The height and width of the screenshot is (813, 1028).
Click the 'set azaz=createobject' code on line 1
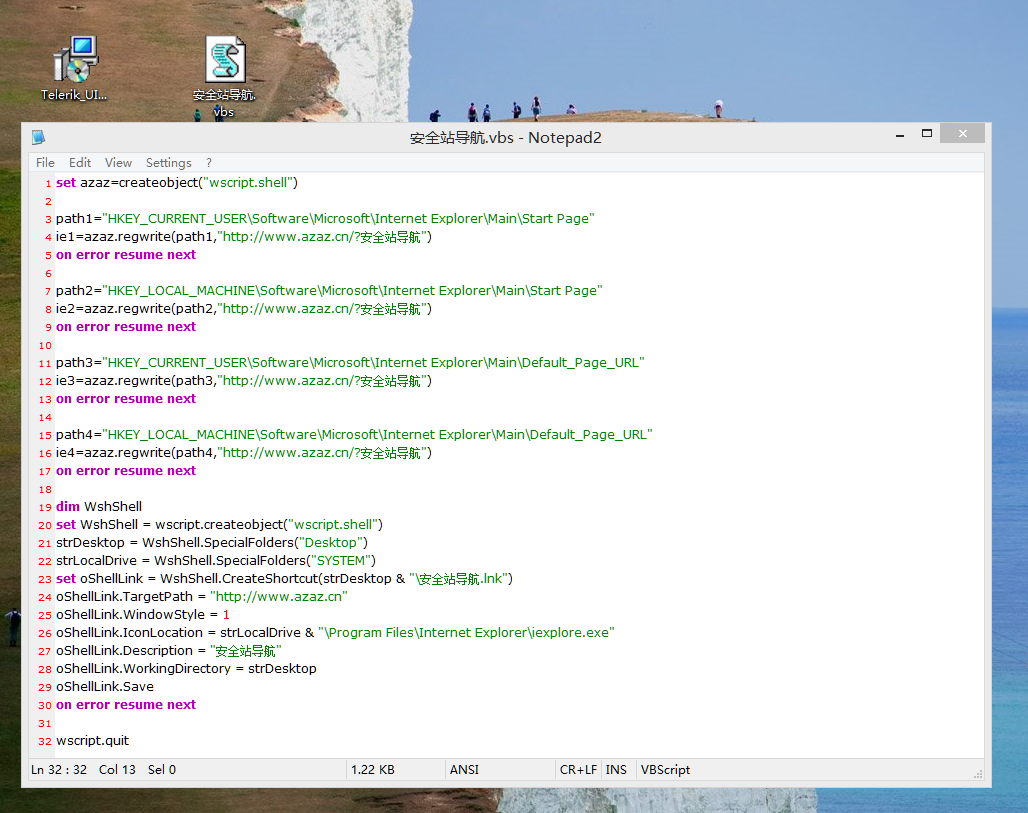(177, 183)
